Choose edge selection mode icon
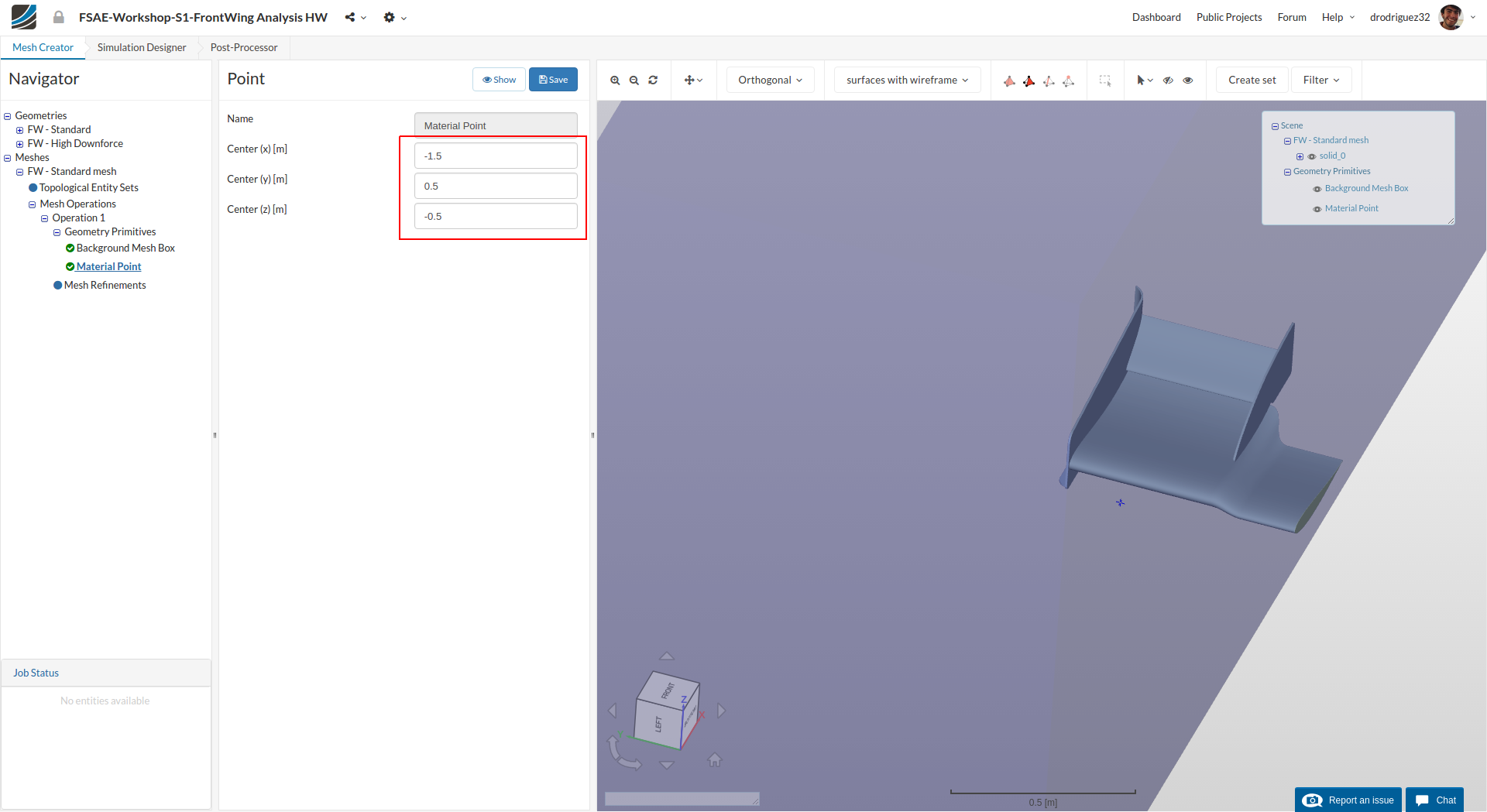Viewport: 1487px width, 812px height. click(x=1049, y=81)
